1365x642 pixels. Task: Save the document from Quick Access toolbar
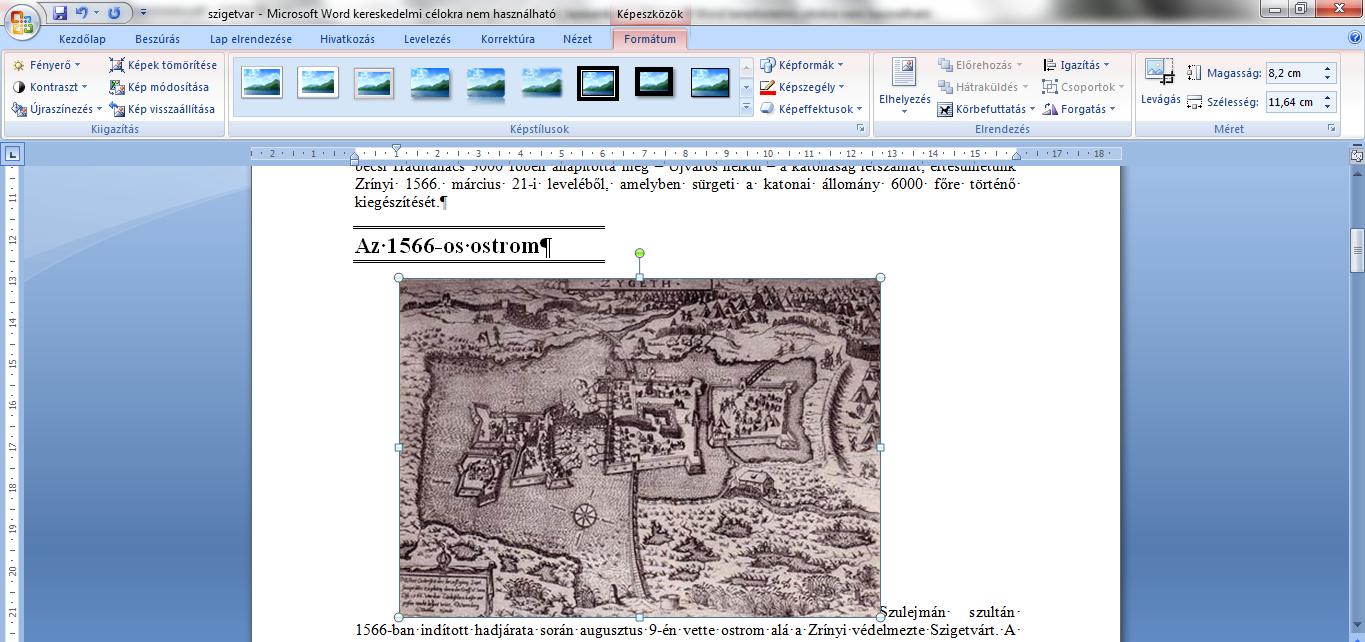point(60,13)
